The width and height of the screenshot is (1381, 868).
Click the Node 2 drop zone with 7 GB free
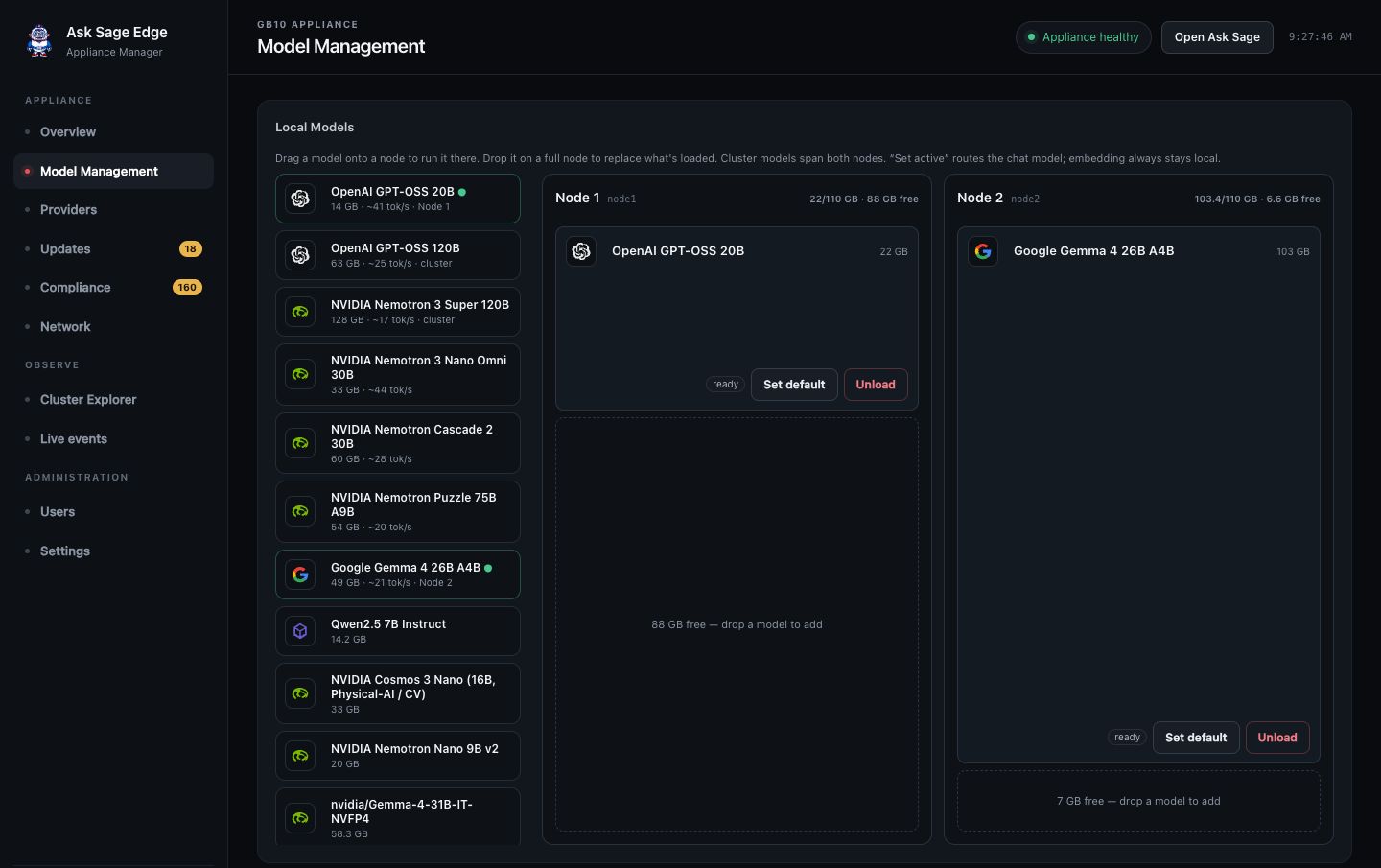pos(1138,801)
